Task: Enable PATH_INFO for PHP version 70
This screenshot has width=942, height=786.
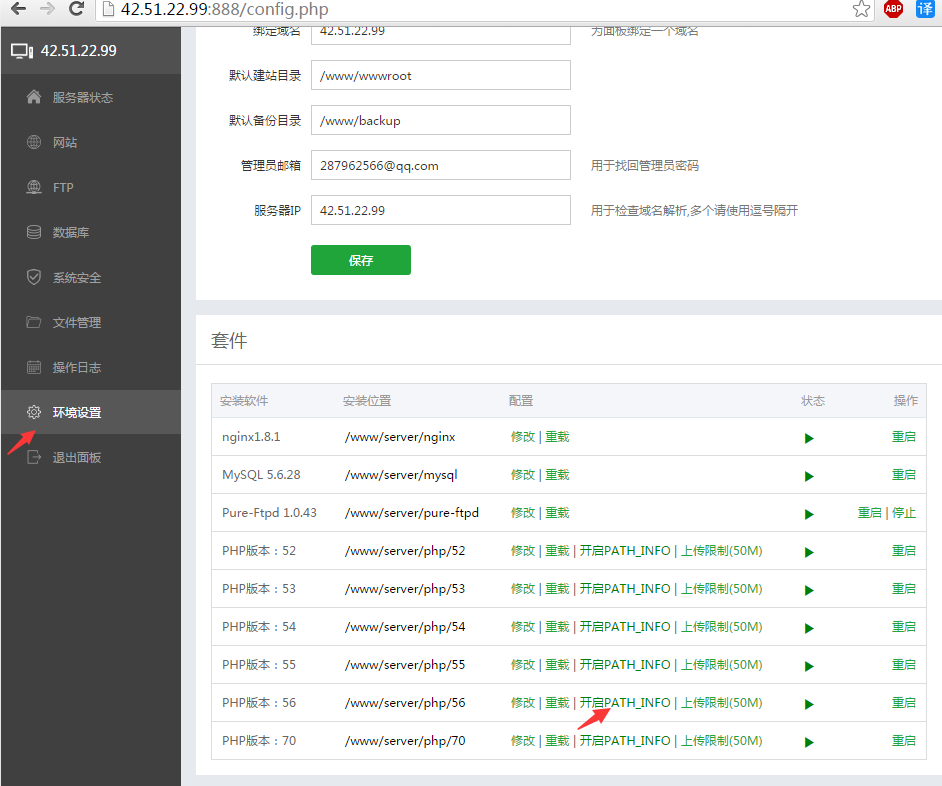Action: (x=626, y=740)
